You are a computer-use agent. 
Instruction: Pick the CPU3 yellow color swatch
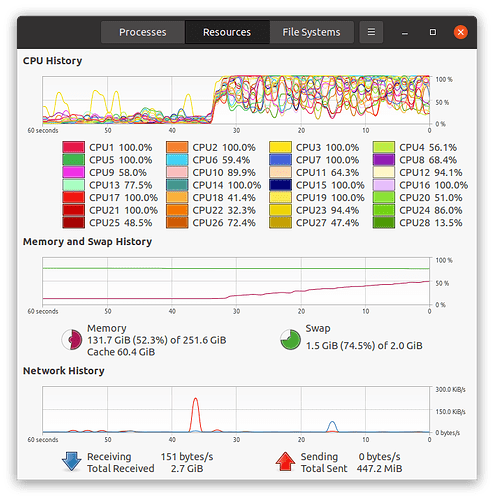280,147
